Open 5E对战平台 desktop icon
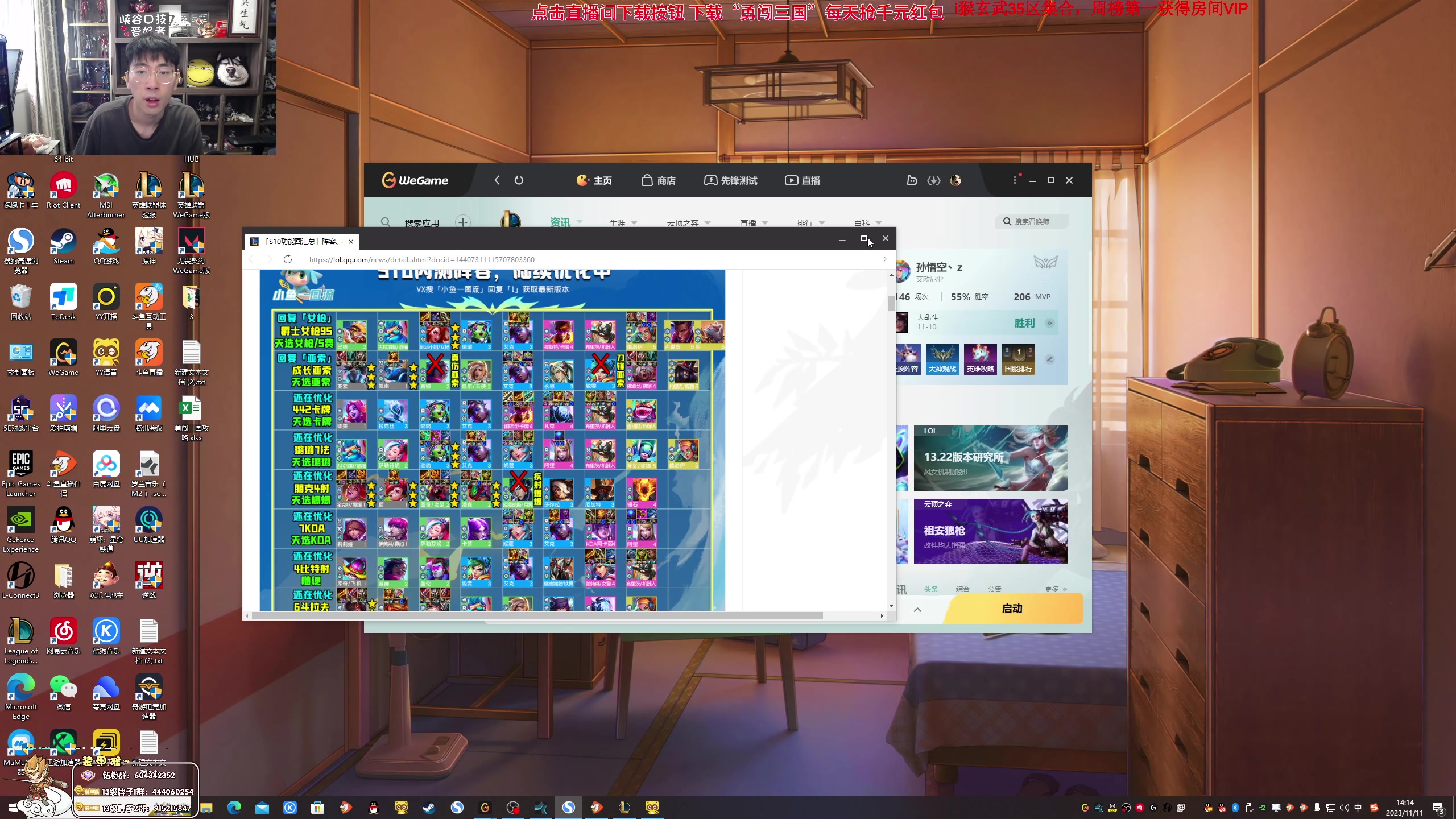The image size is (1456, 819). tap(20, 414)
